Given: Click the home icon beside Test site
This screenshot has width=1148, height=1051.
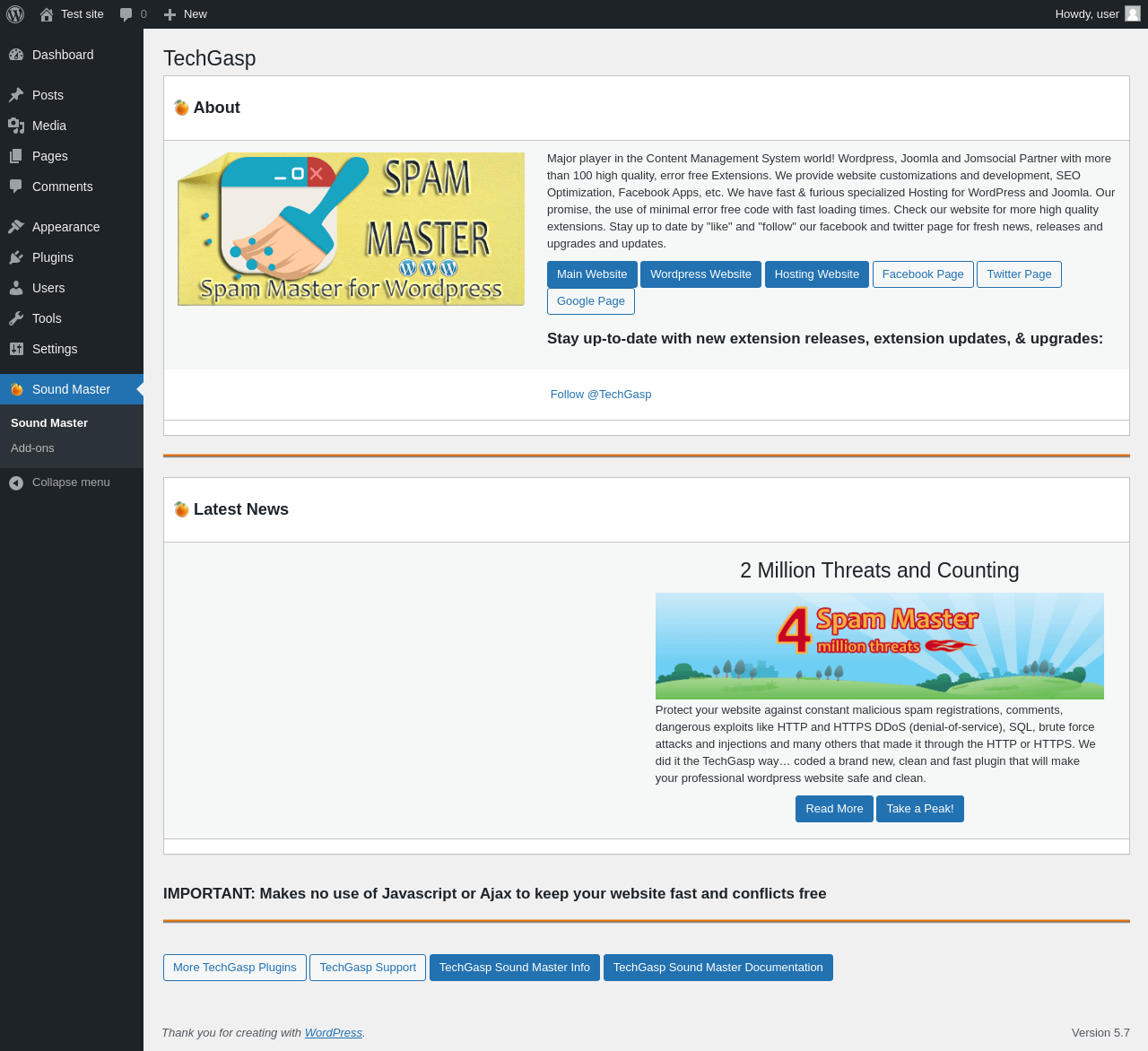Looking at the screenshot, I should click(47, 14).
